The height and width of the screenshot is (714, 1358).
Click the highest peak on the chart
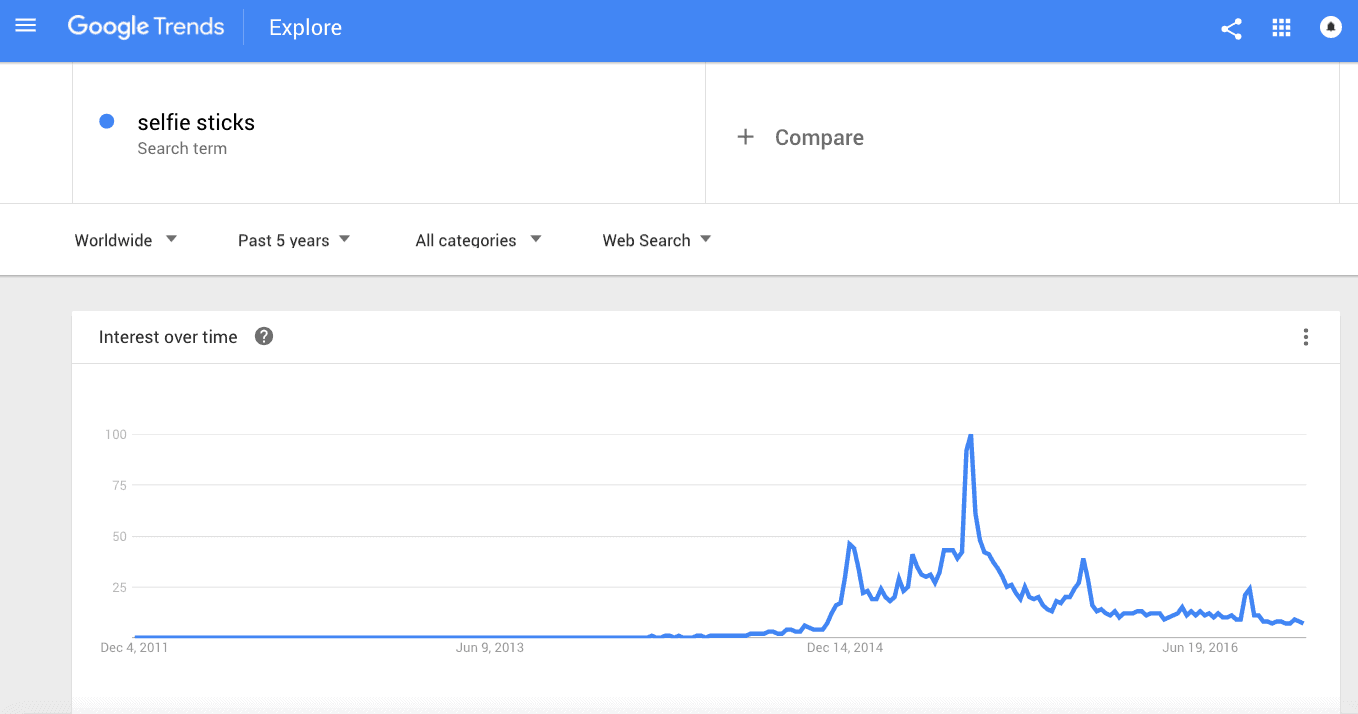coord(970,436)
